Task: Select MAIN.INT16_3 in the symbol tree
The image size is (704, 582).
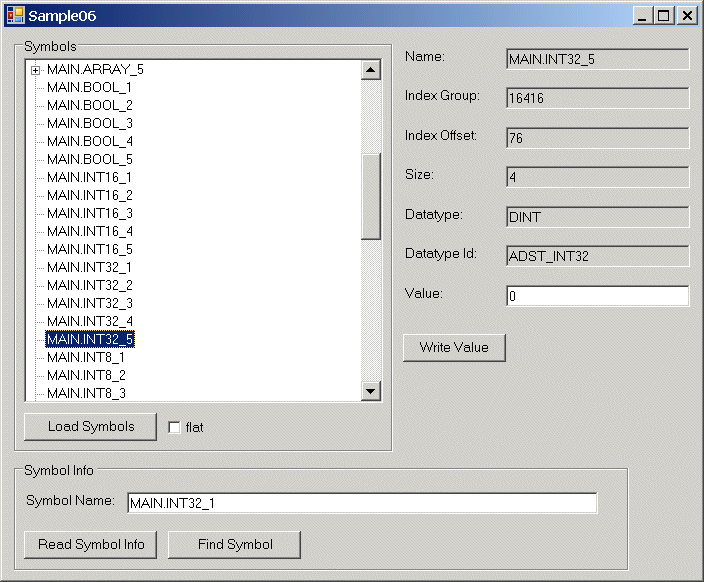Action: pos(89,213)
